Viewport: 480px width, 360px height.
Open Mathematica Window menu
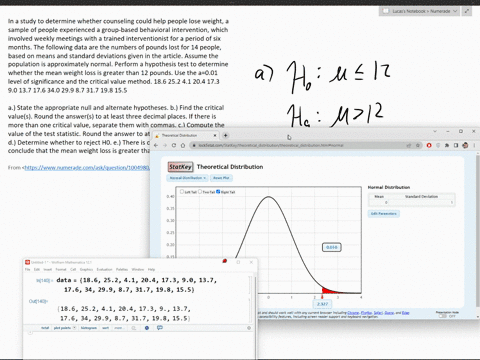(138, 269)
